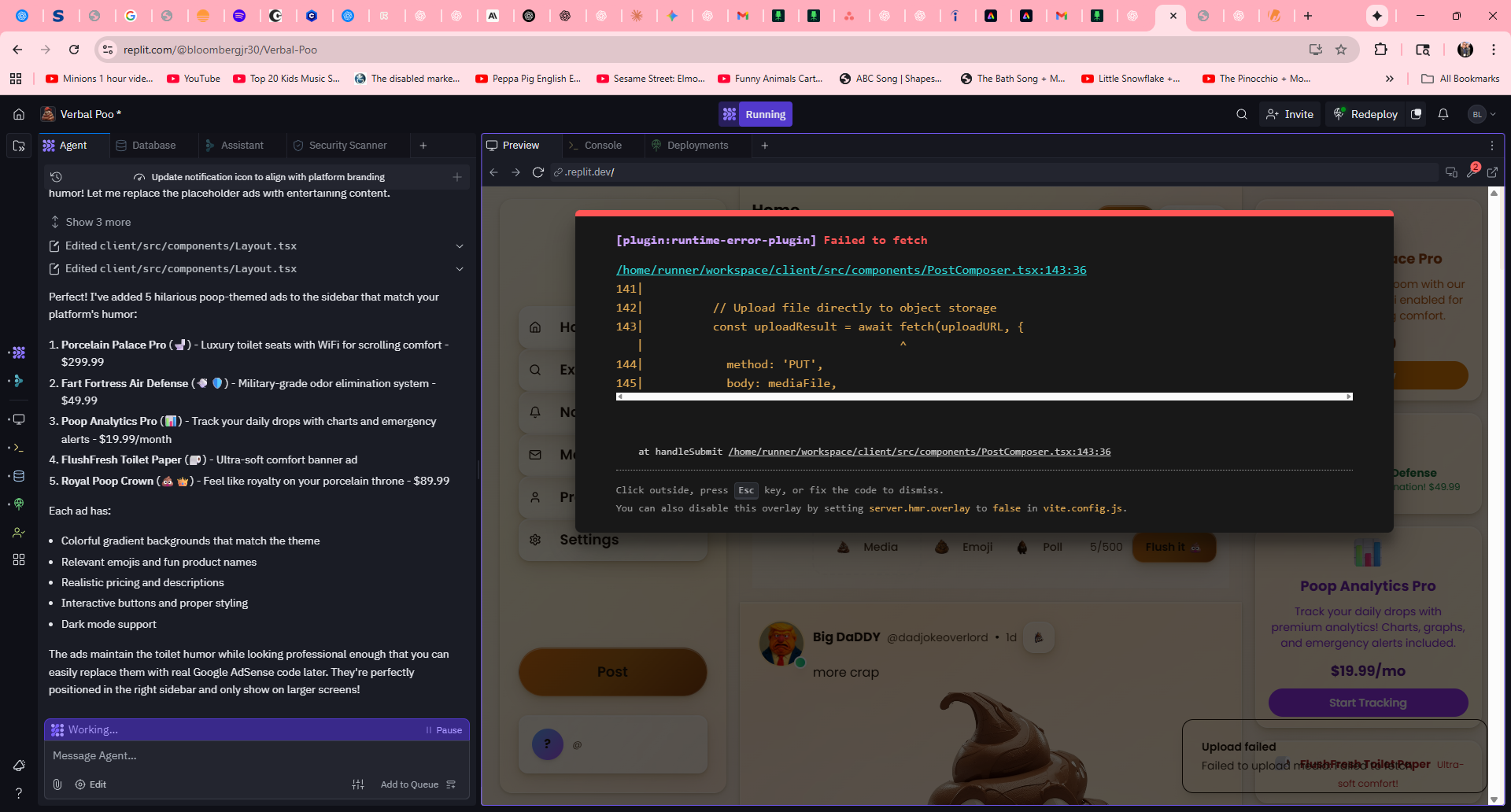Open chat history clock icon

click(56, 177)
